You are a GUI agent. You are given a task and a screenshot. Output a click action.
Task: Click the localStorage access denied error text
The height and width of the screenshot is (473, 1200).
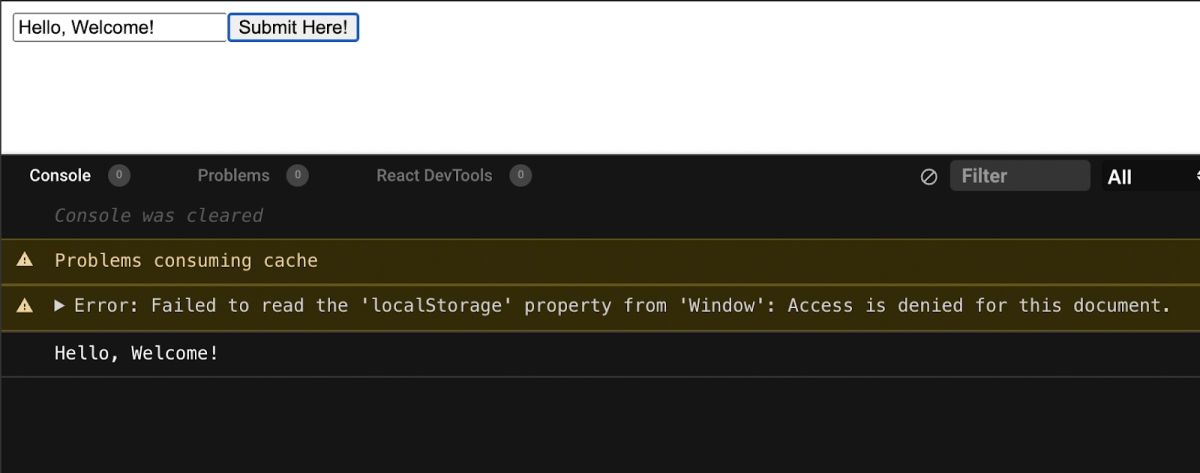[622, 306]
